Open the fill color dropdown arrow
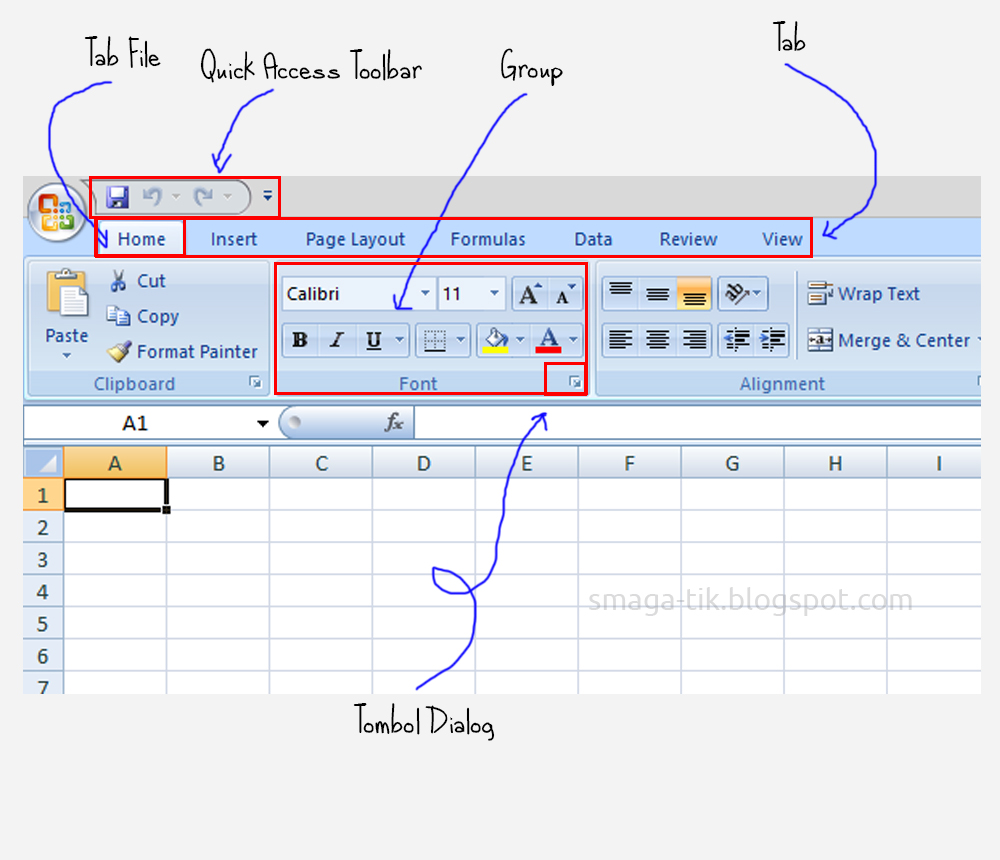 518,340
